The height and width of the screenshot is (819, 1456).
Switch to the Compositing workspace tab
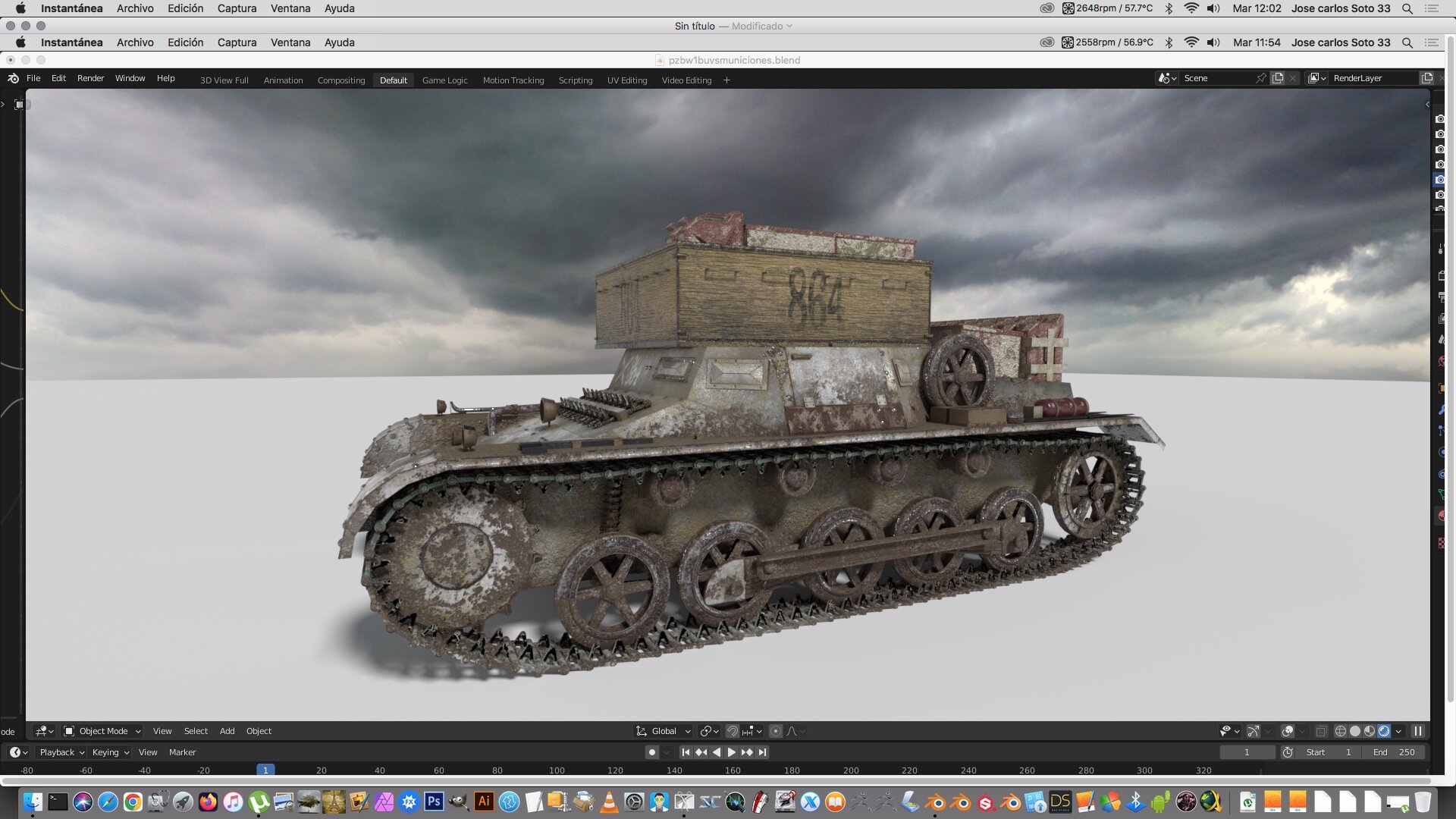tap(341, 80)
